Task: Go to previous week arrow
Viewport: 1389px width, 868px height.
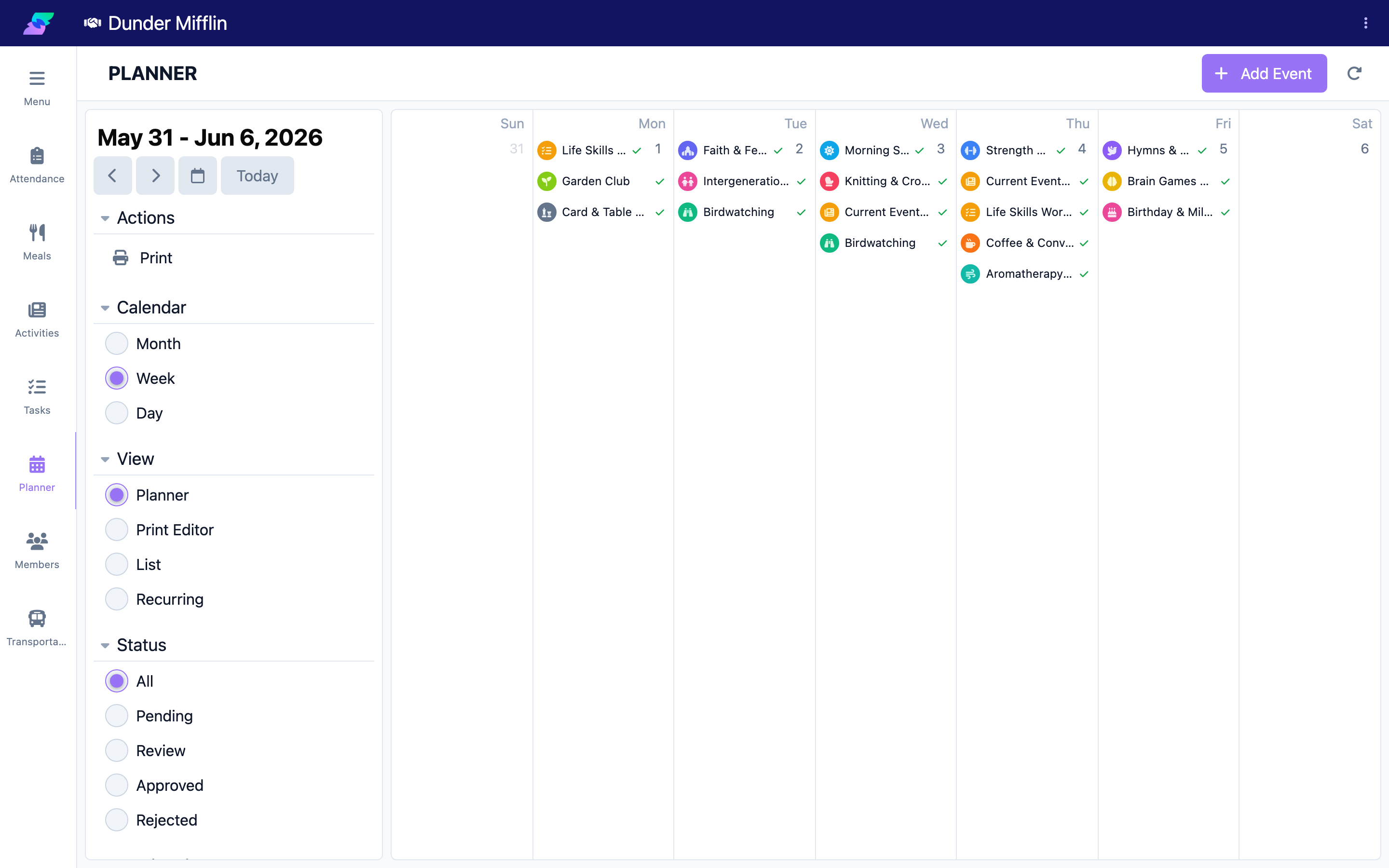Action: (112, 176)
